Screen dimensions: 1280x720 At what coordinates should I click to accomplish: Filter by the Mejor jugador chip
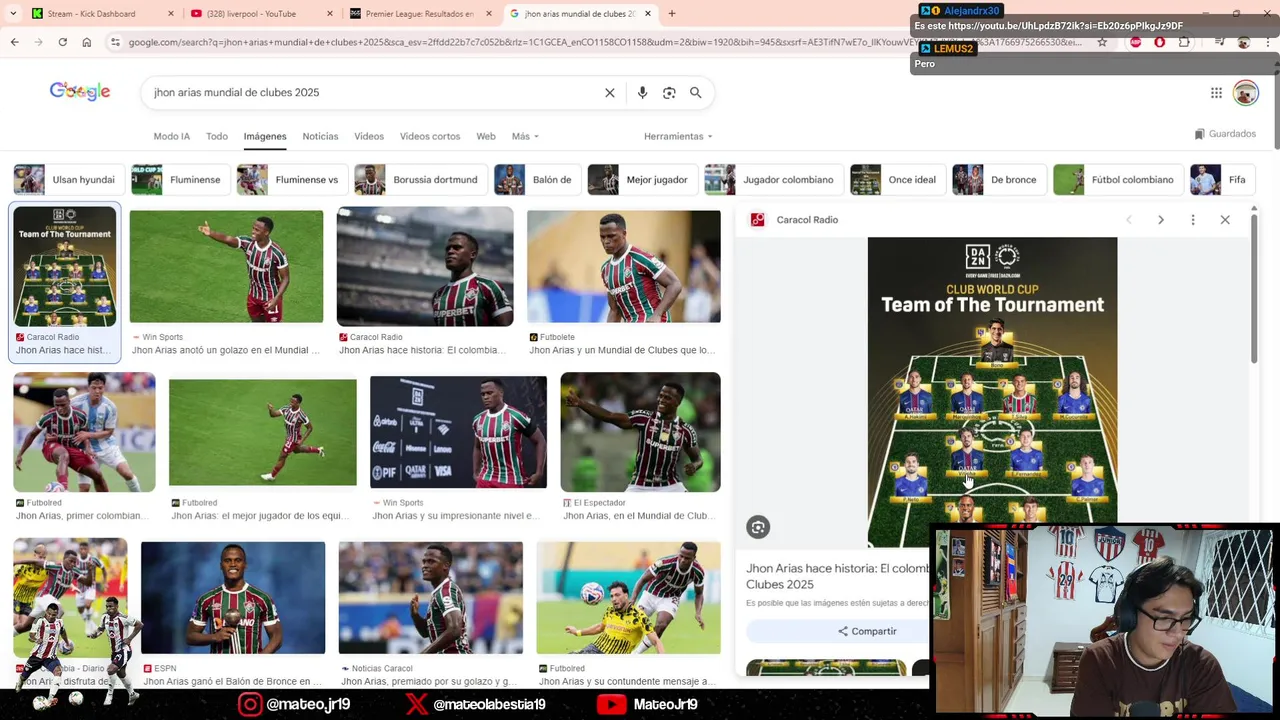click(642, 180)
